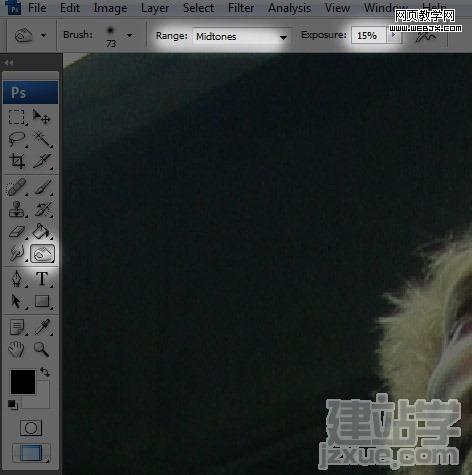Reset default foreground and background colors

[x=13, y=405]
